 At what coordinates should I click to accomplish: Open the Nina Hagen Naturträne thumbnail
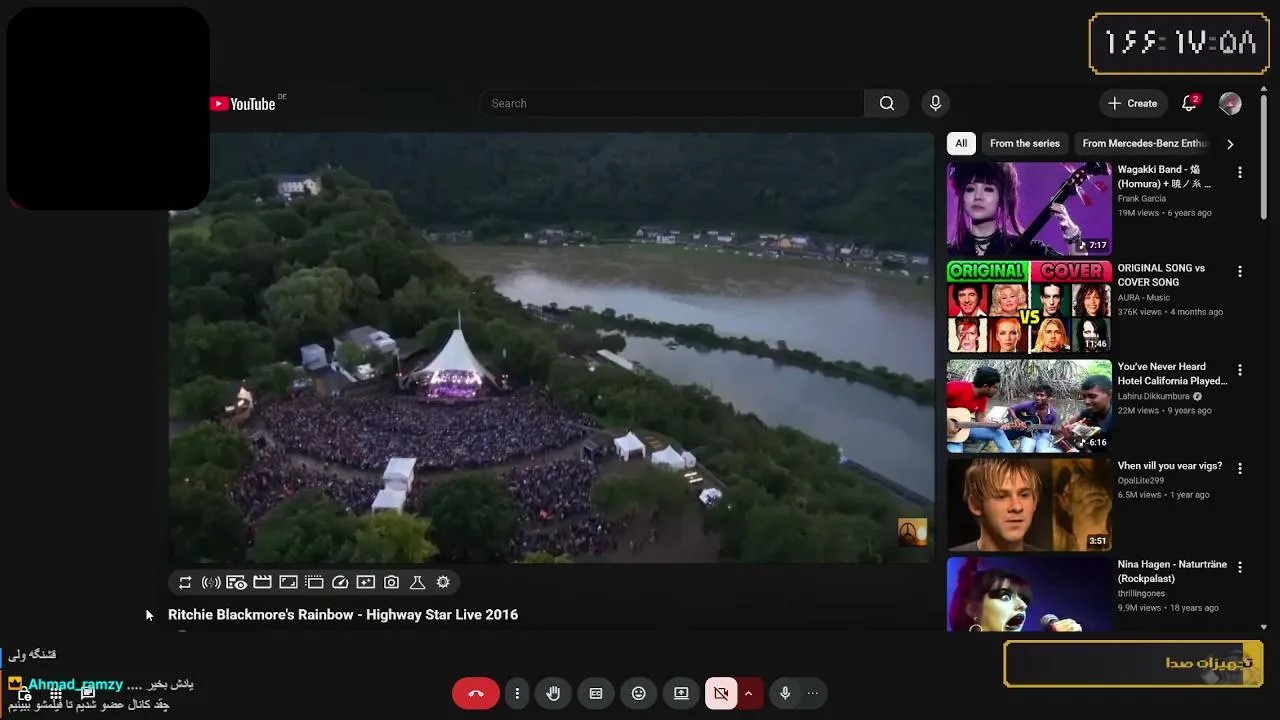coord(1029,594)
